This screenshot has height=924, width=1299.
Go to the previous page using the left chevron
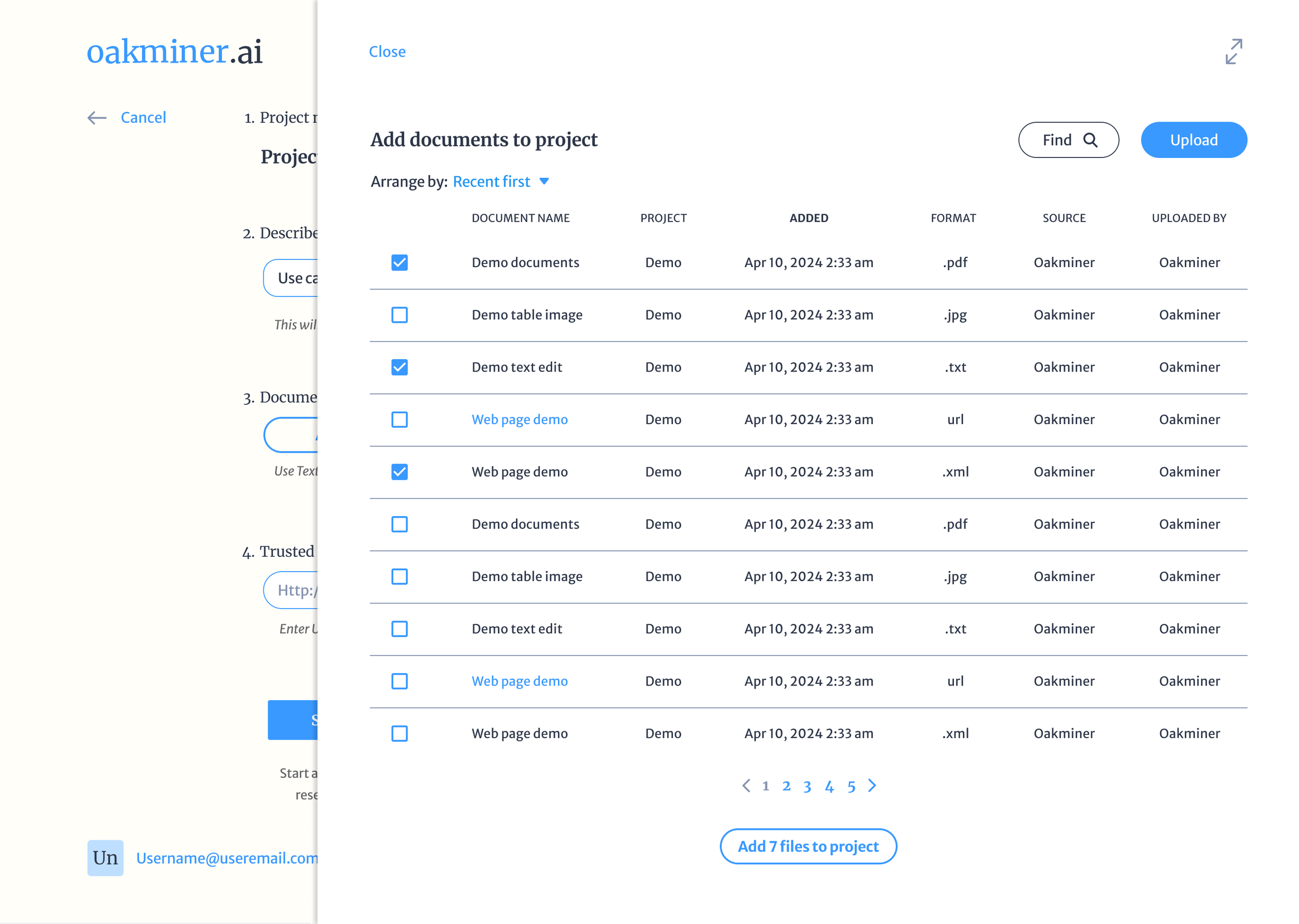click(747, 786)
